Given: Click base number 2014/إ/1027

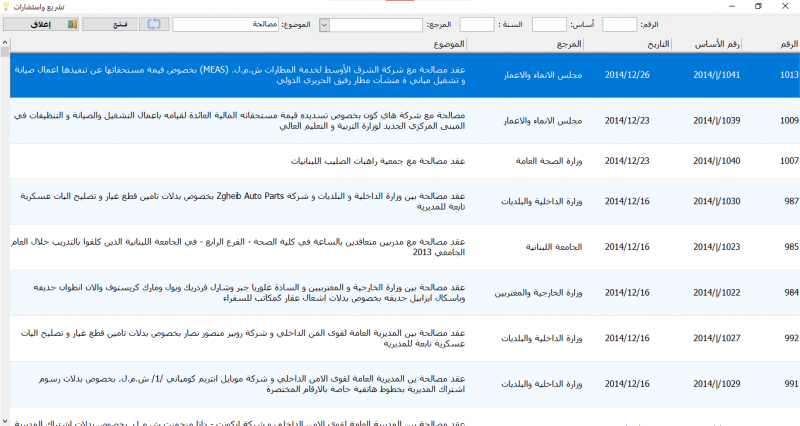Looking at the screenshot, I should 716,338.
